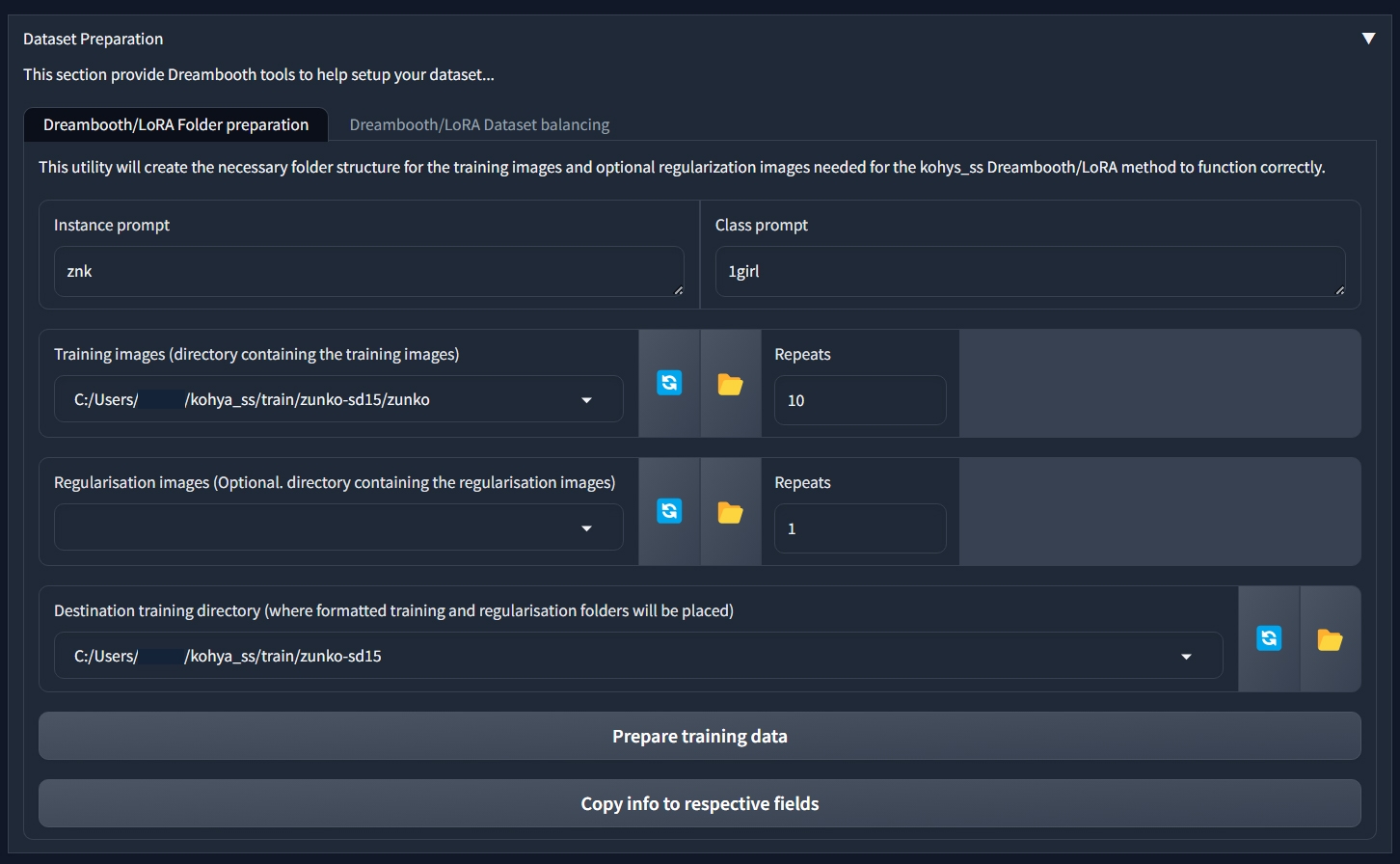This screenshot has width=1400, height=864.
Task: Browse folder for Destination training directory
Action: 1331,638
